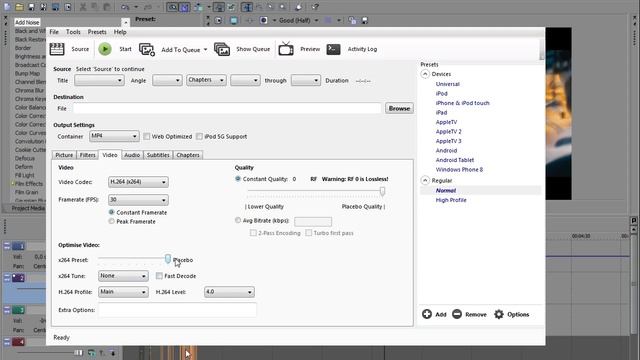640x360 pixels.
Task: Click New project icon in Vegas toolbar
Action: point(7,7)
